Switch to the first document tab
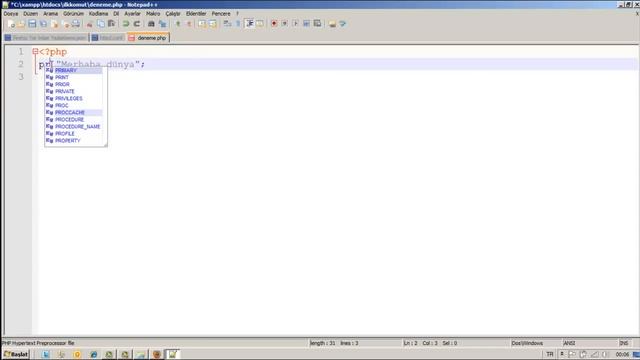Viewport: 640px width, 360px height. 46,38
